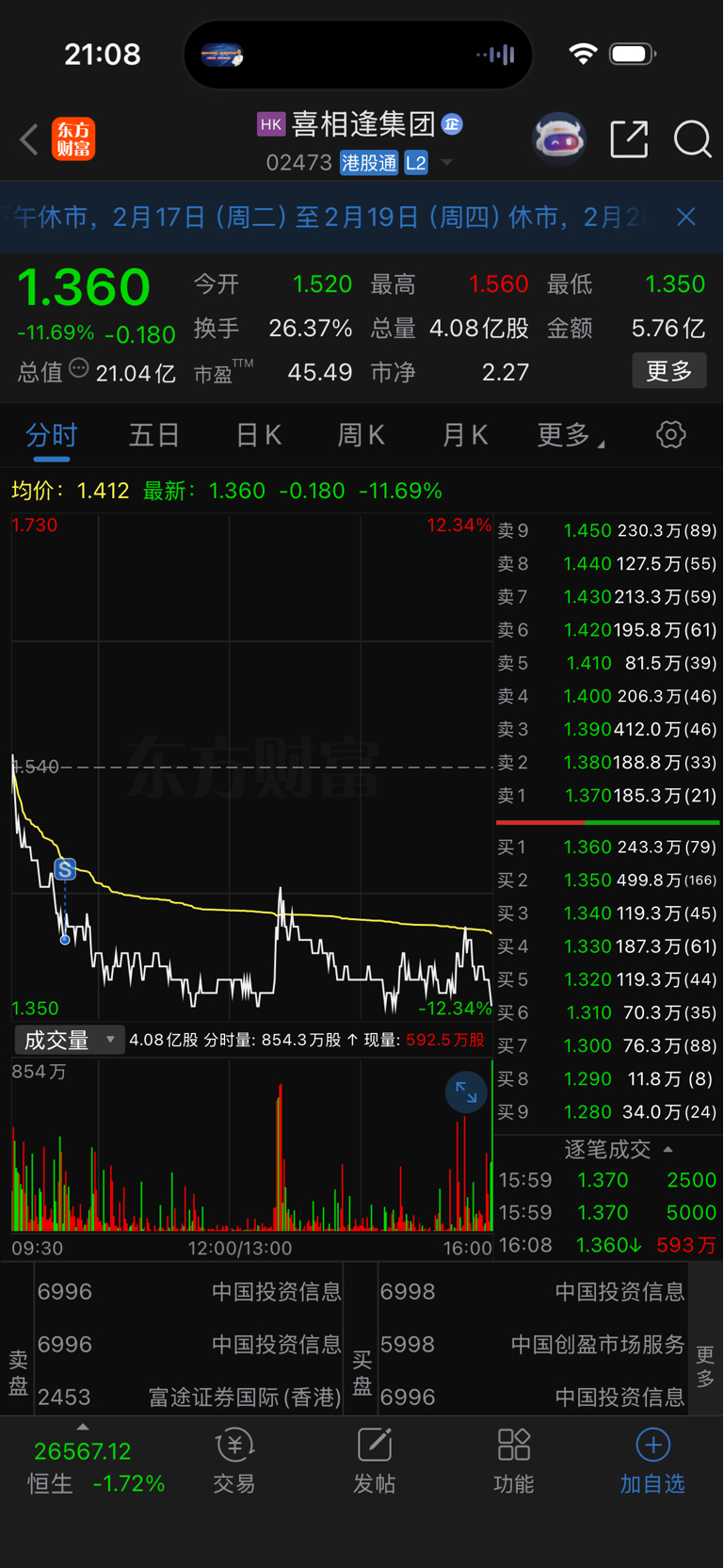Add stock to watchlist with 加自选
724x1568 pixels.
(x=652, y=1462)
